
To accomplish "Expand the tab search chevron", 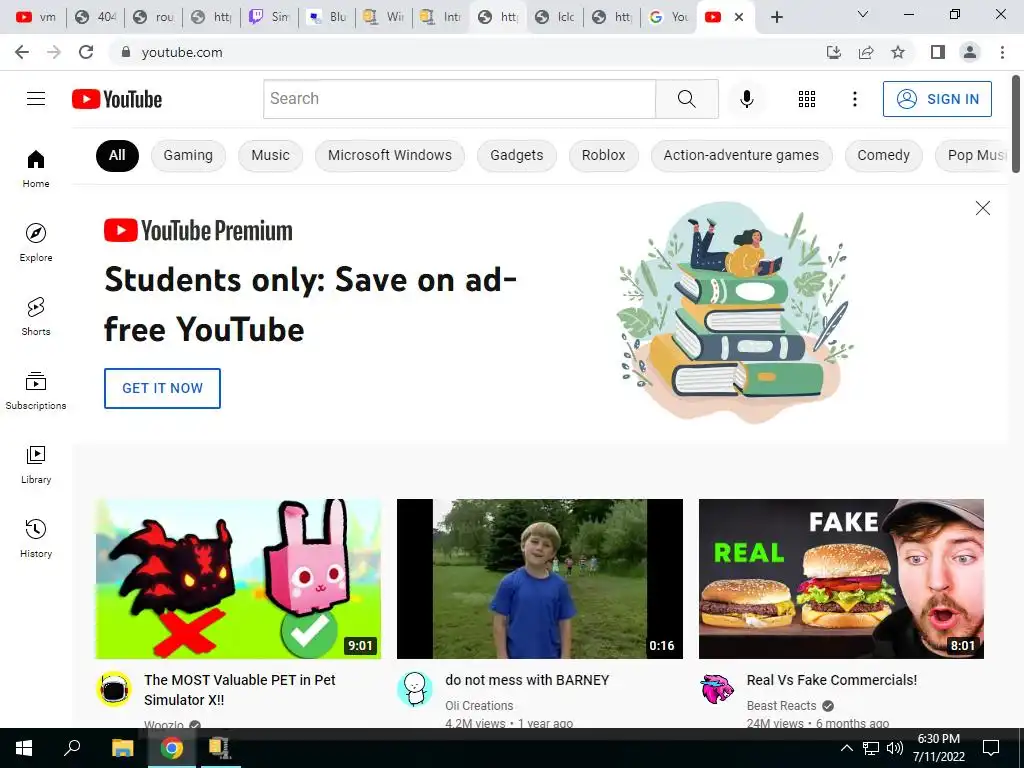I will 863,14.
